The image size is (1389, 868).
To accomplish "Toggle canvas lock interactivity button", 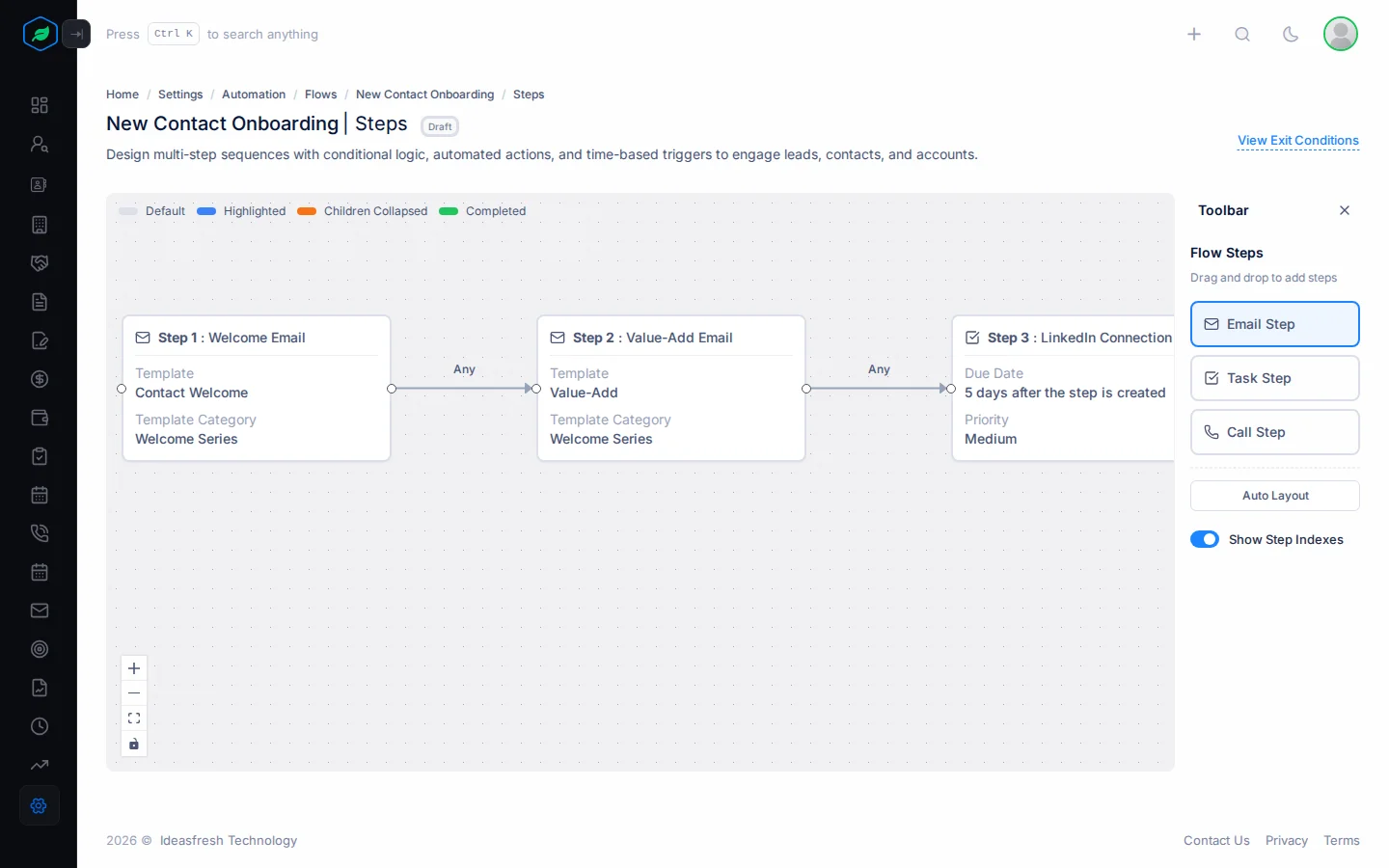I will 134,744.
